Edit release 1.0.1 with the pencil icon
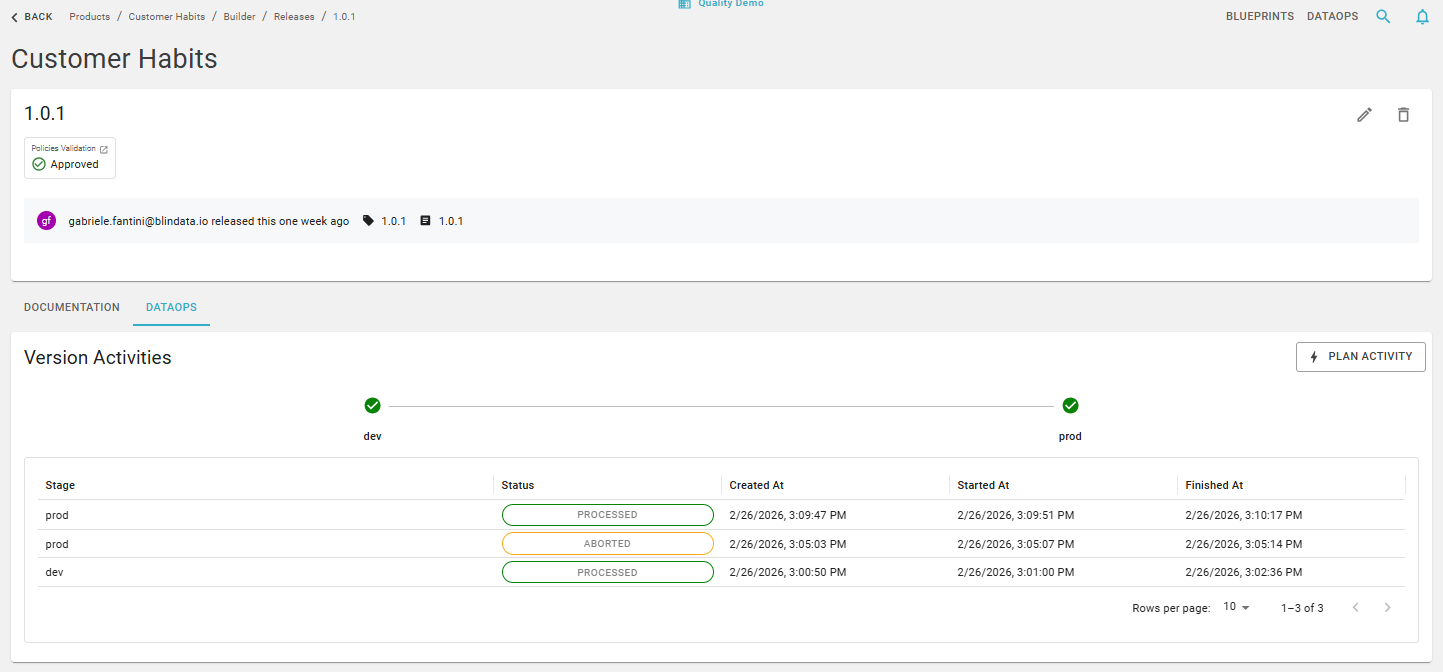Viewport: 1443px width, 672px height. (1364, 115)
